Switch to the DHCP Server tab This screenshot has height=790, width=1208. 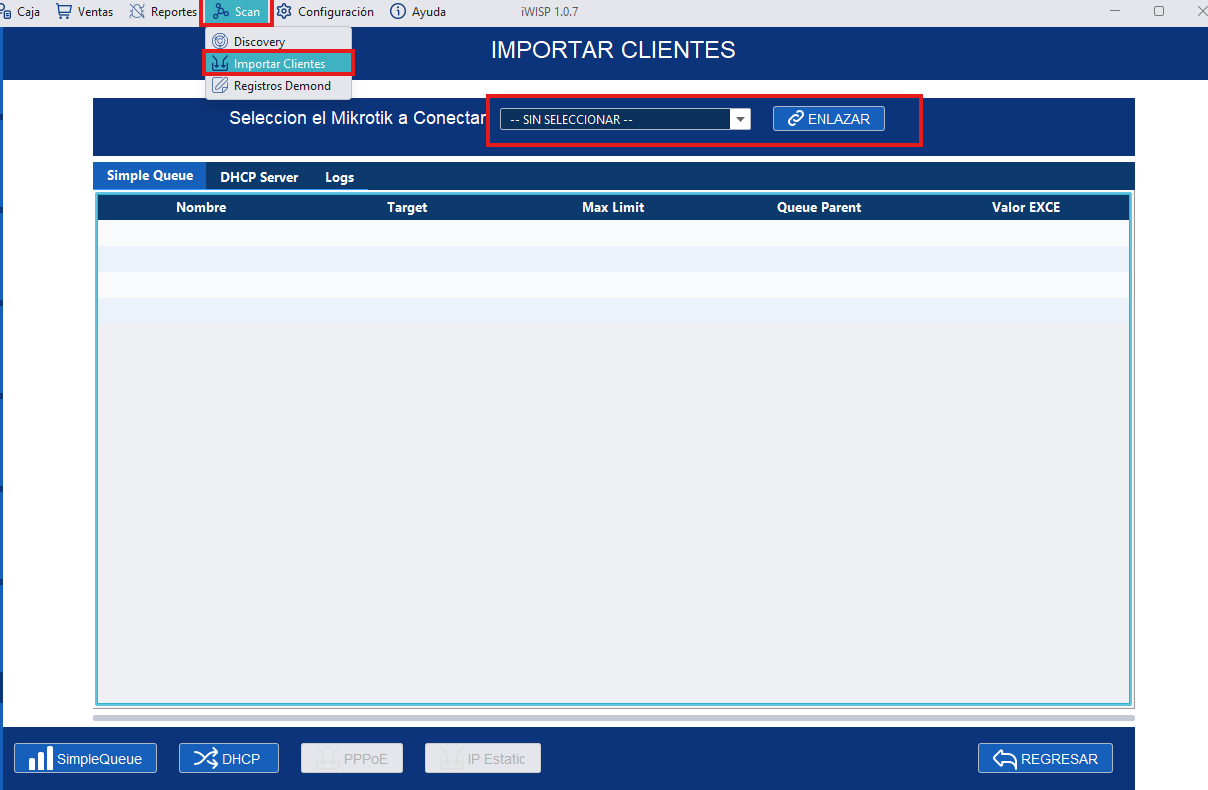coord(259,177)
